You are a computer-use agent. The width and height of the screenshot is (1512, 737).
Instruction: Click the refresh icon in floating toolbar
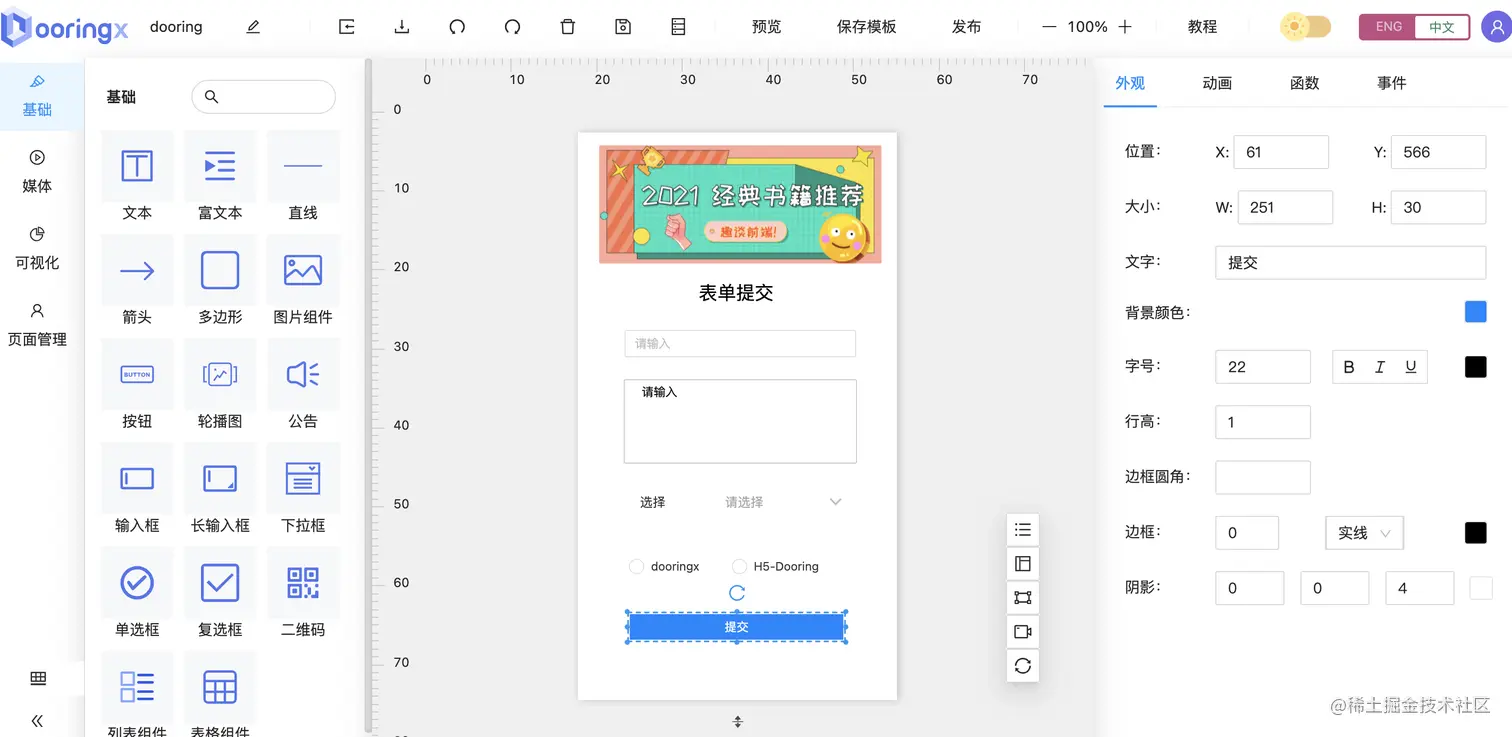(1022, 666)
